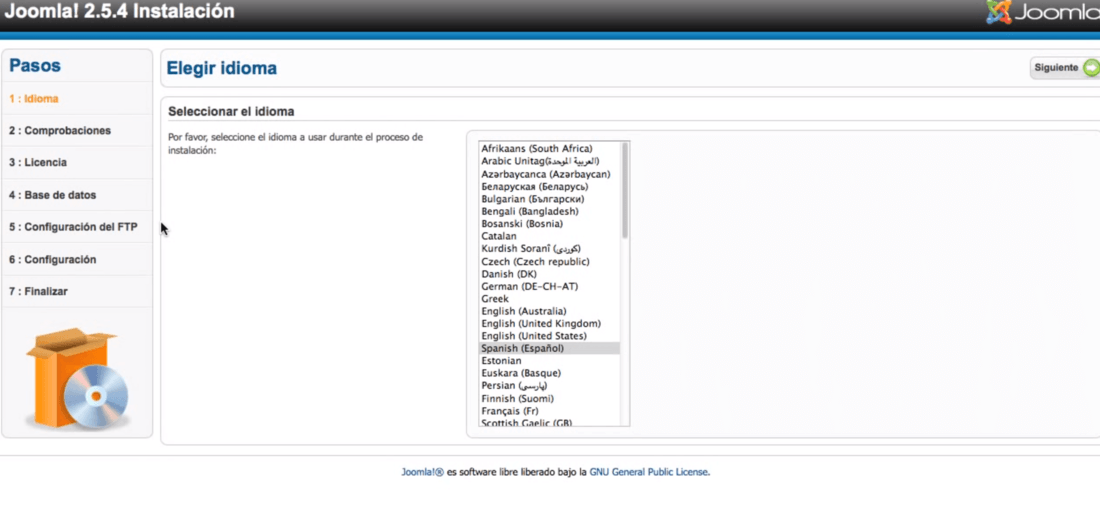Image resolution: width=1100 pixels, height=529 pixels.
Task: Choose Bosanski (Bosnia) language
Action: tap(549, 224)
